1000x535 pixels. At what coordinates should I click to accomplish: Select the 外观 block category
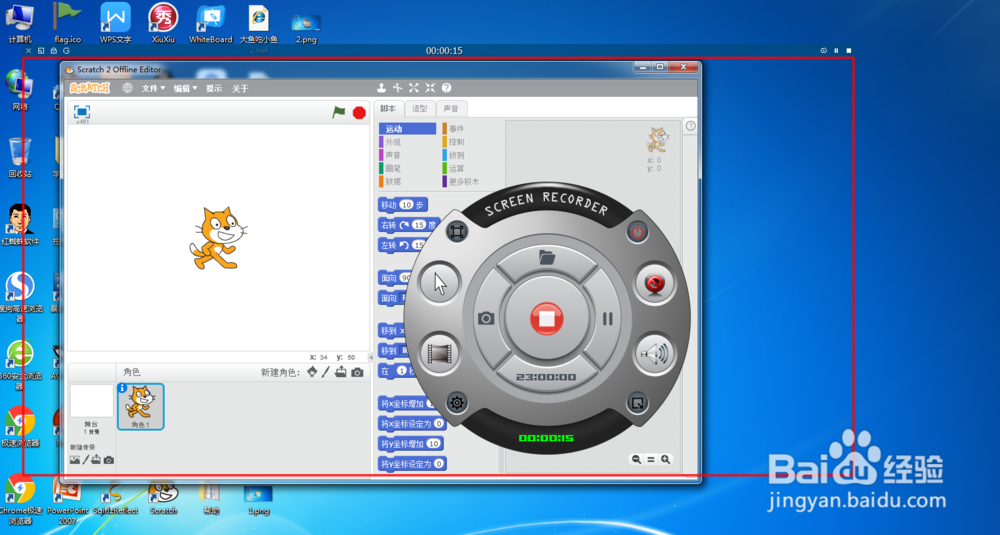[408, 142]
